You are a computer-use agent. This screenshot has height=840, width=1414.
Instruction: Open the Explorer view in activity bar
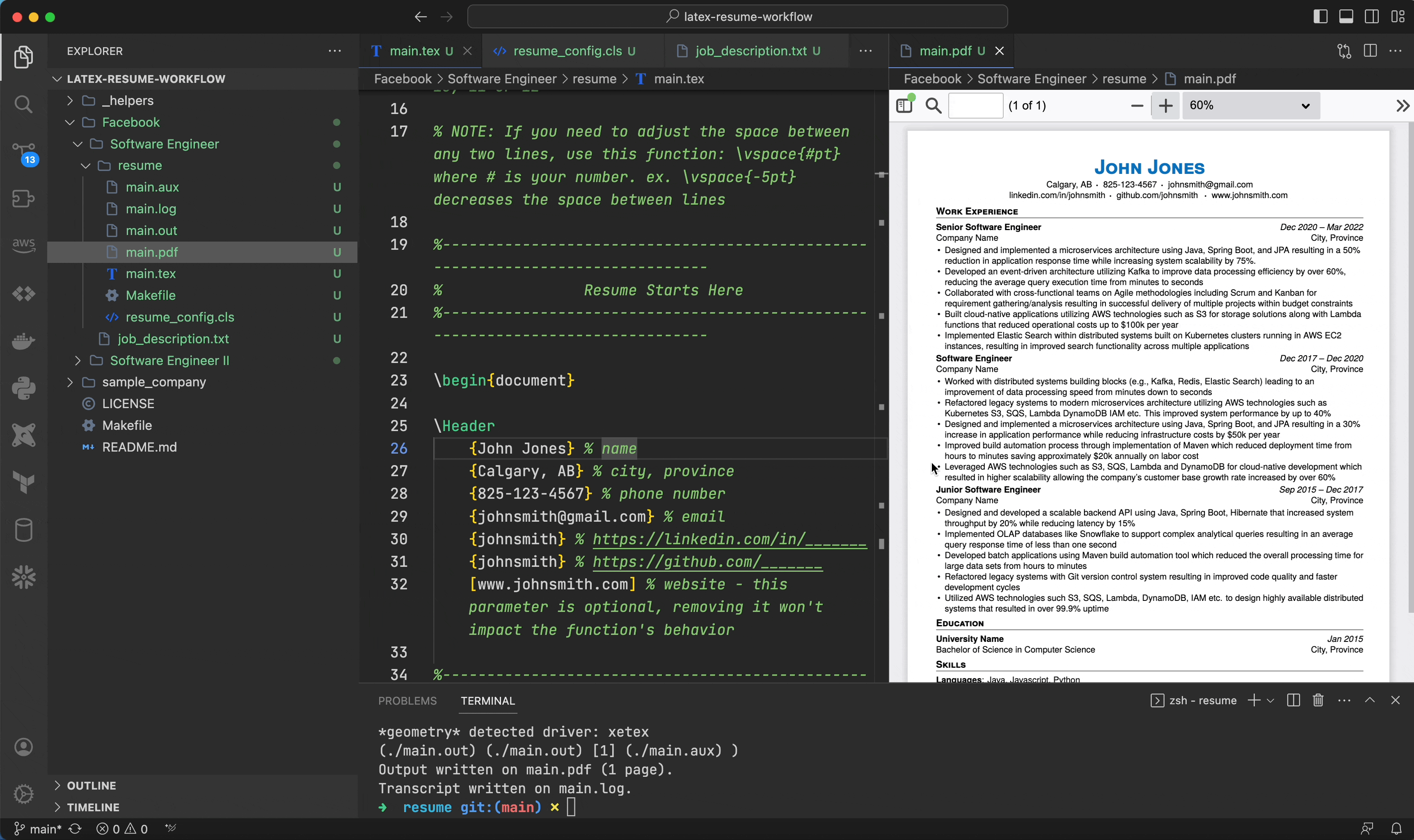(x=23, y=57)
